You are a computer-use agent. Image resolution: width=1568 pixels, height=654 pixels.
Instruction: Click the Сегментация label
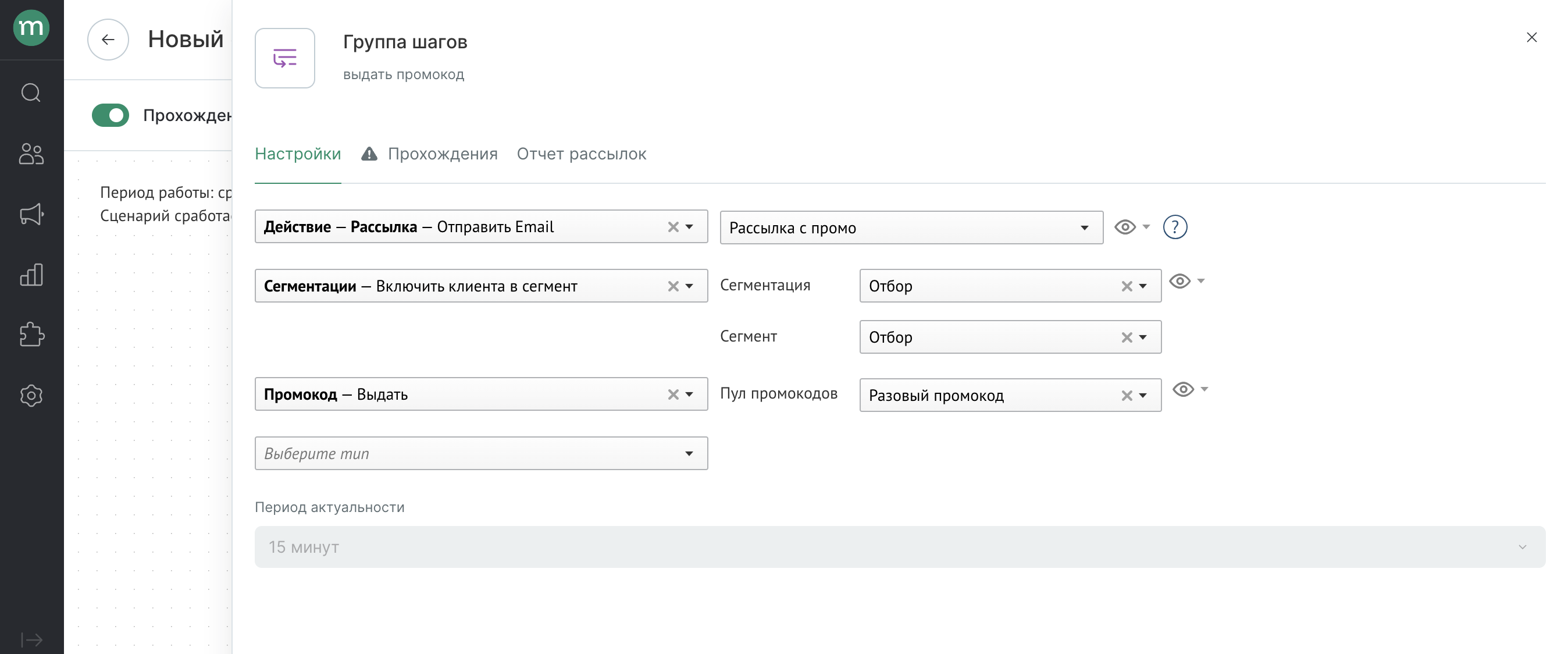pos(765,285)
